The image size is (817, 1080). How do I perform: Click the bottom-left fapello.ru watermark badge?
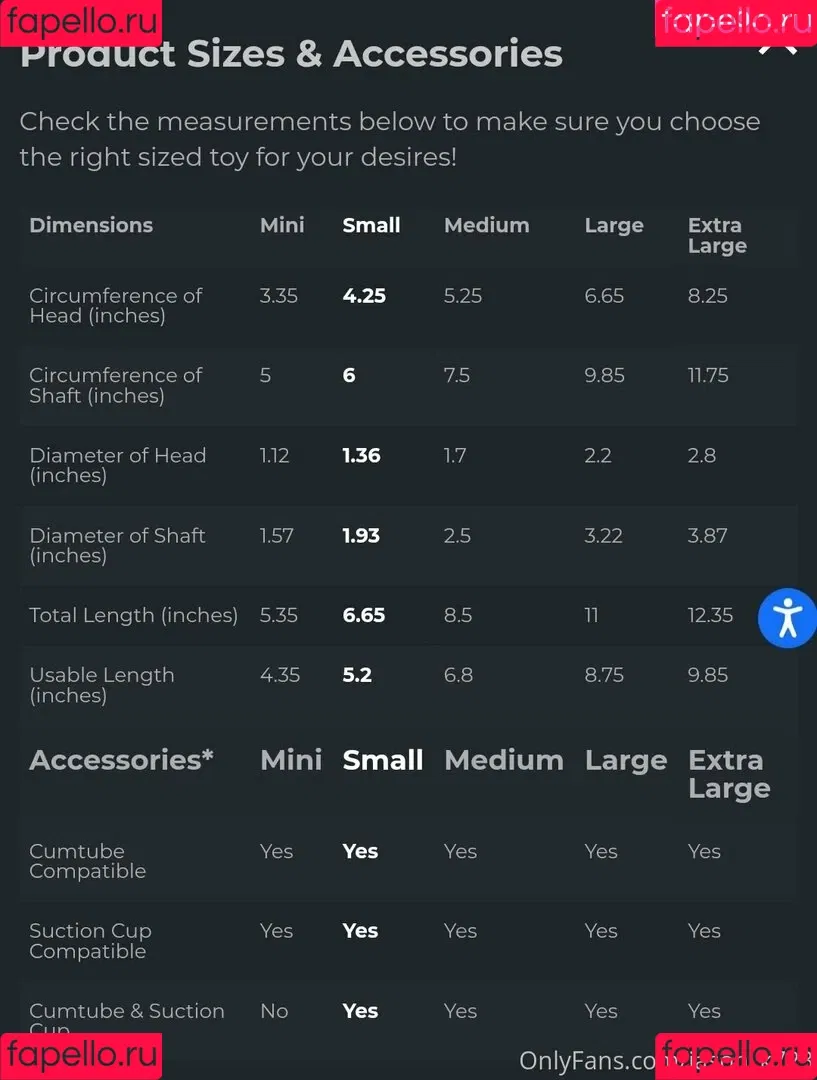pos(81,1056)
